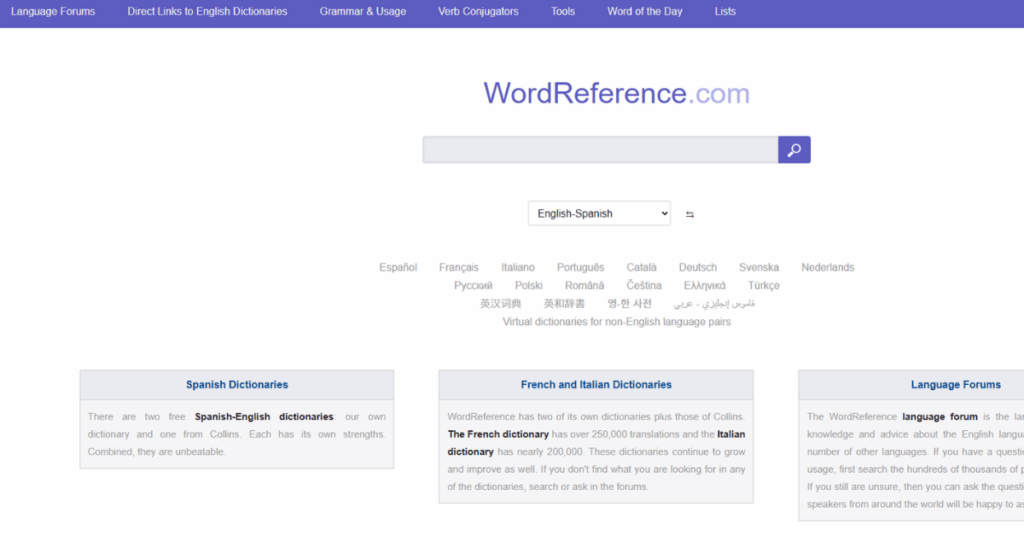Image resolution: width=1024 pixels, height=536 pixels.
Task: Click inside the dictionary search field
Action: [x=600, y=150]
